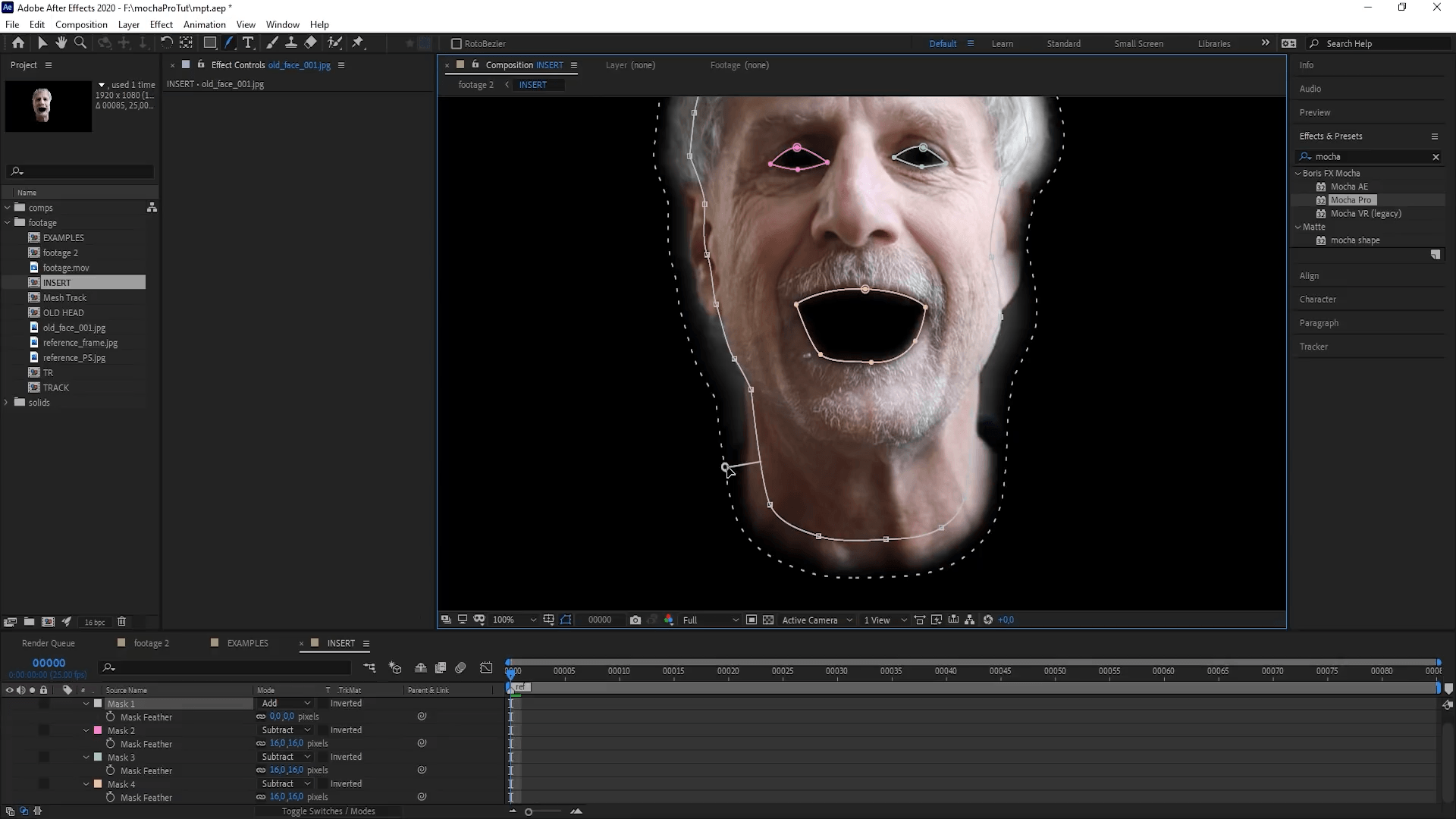1456x819 pixels.
Task: Toggle Inverted checkbox for Mask 2
Action: tap(325, 730)
